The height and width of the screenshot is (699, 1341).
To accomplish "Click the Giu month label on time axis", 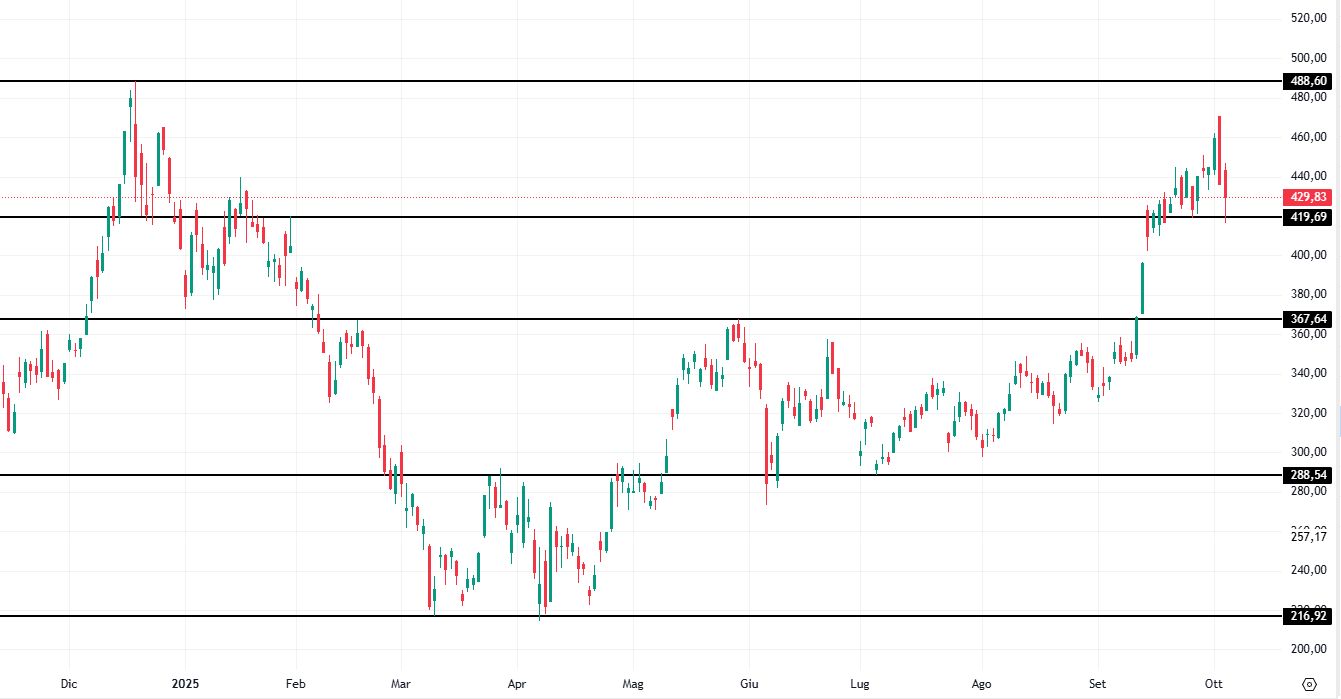I will pos(748,684).
